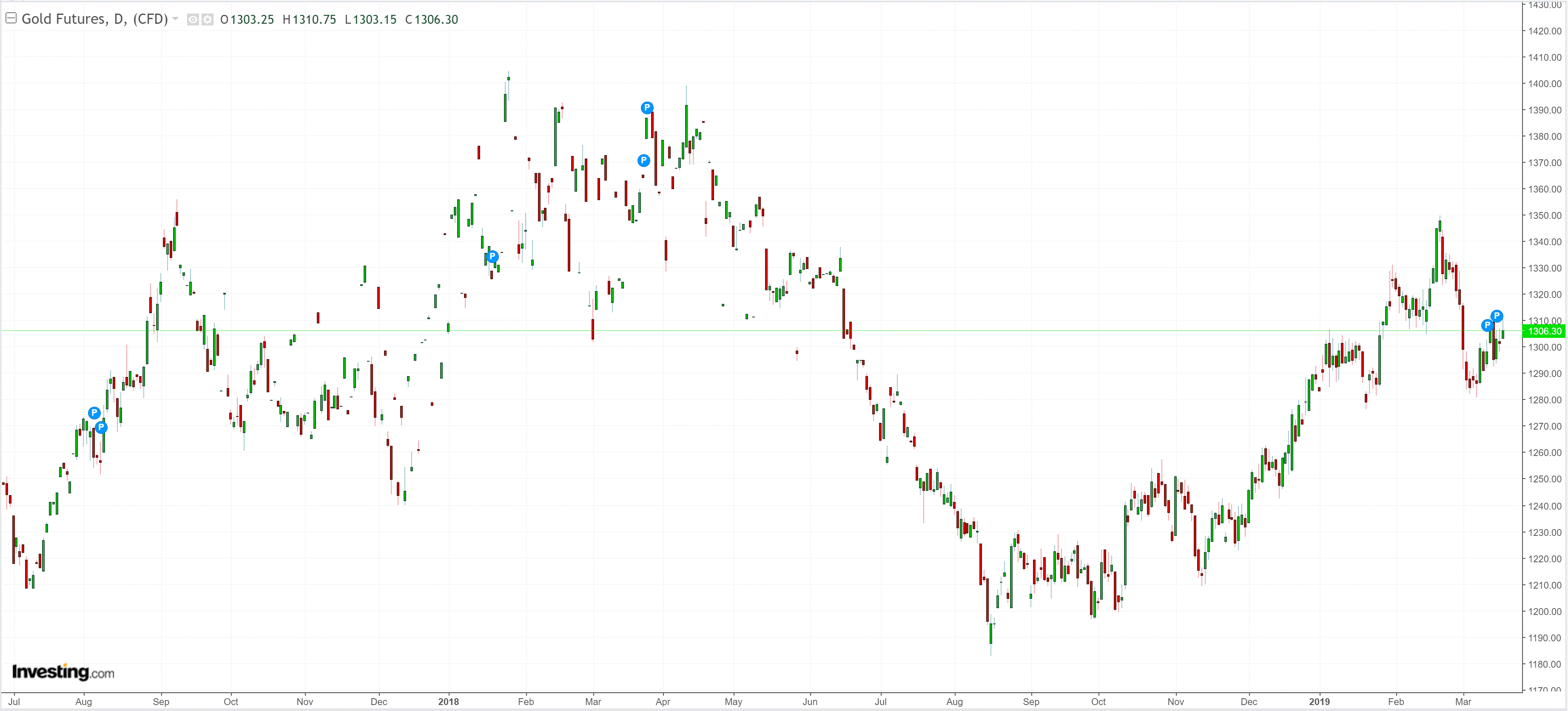Toggle the eye visibility icon for Gold Futures

(x=192, y=20)
